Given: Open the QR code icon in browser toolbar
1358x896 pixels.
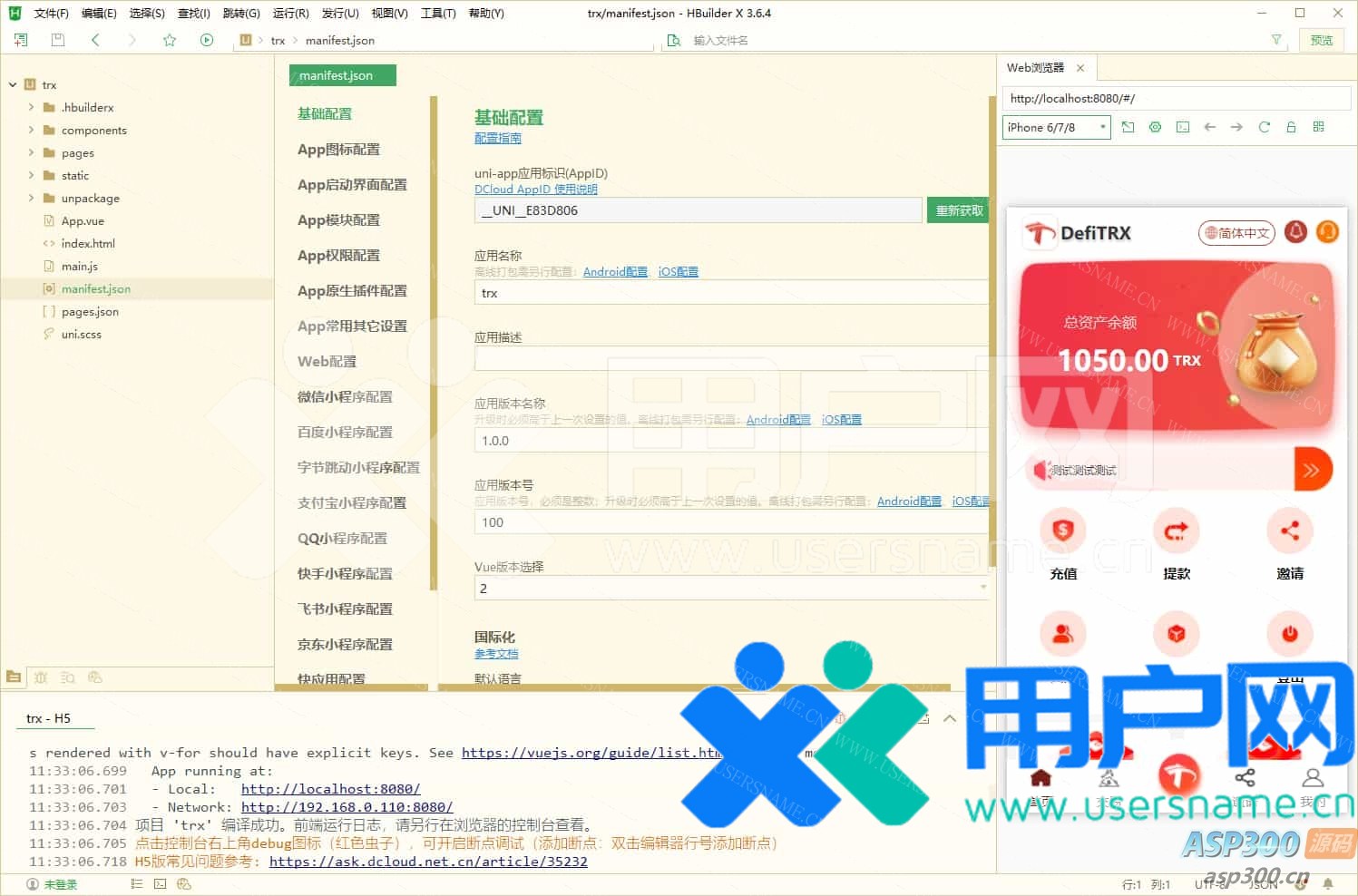Looking at the screenshot, I should (1318, 127).
